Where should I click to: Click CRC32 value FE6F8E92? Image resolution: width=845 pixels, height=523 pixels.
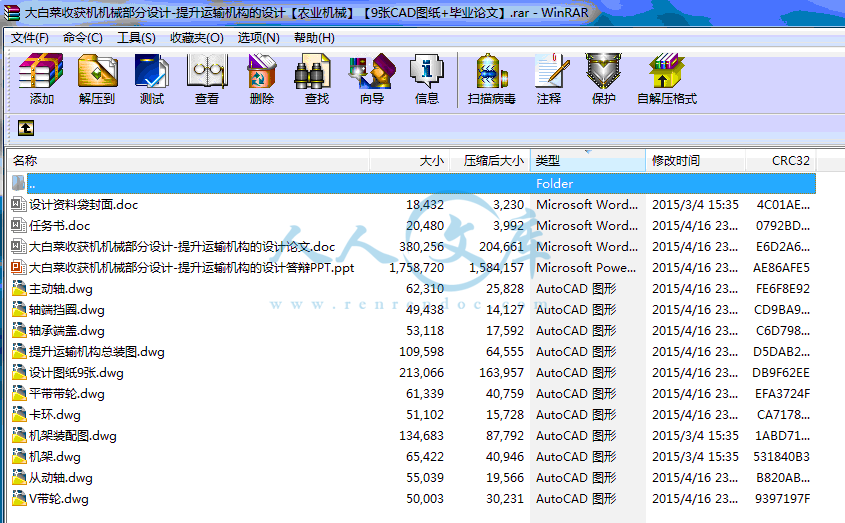coord(783,288)
